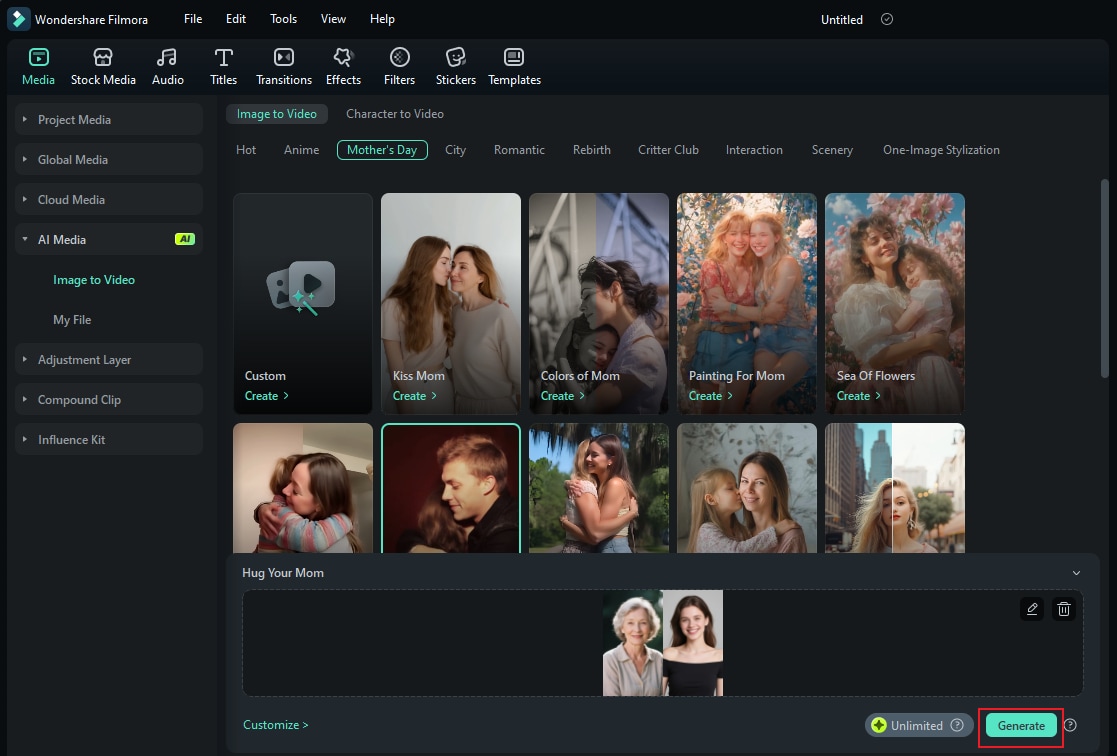This screenshot has height=756, width=1117.
Task: Select the Critter Club category
Action: 668,150
